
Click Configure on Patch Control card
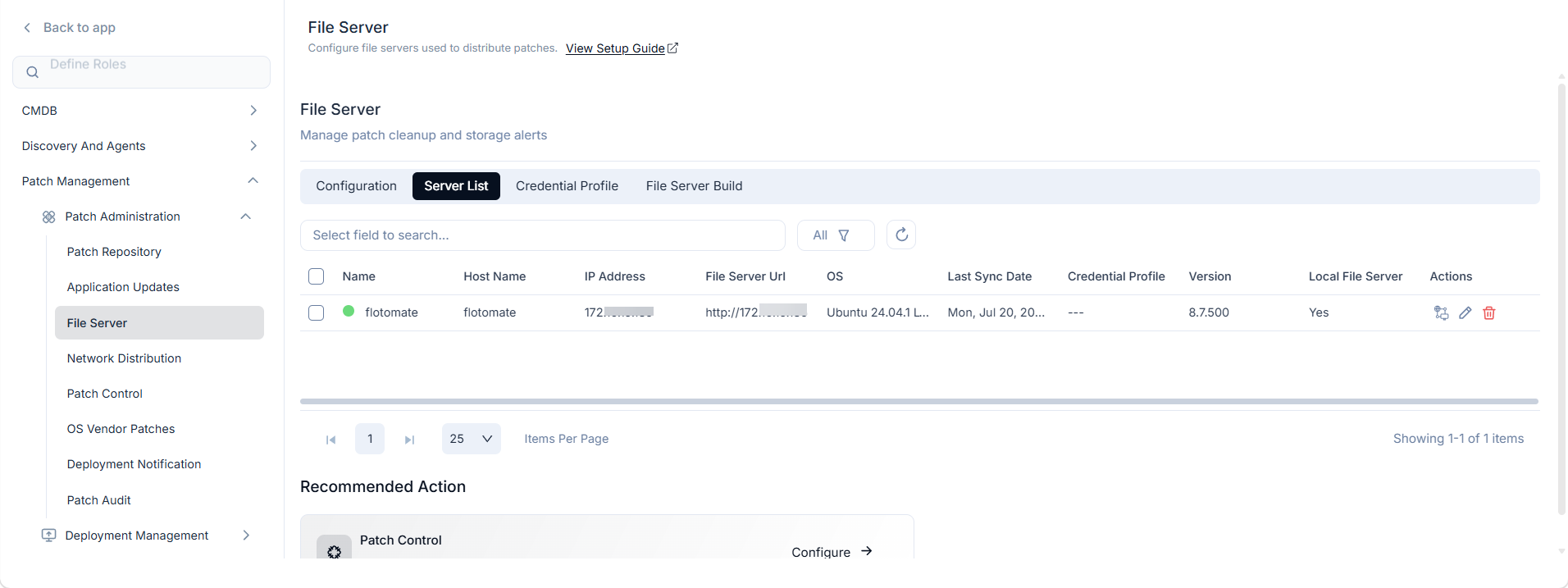821,552
